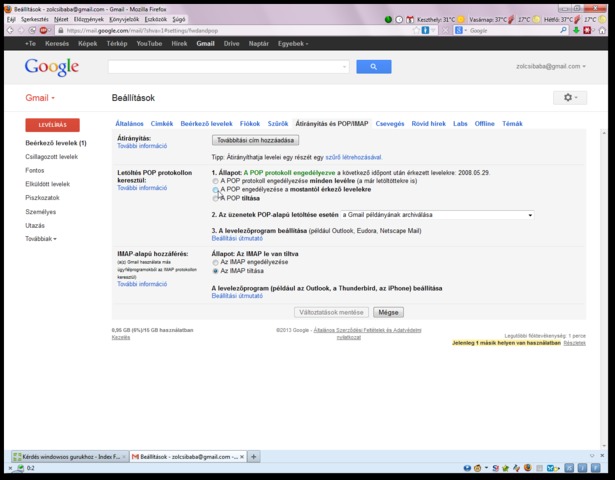Image resolution: width=615 pixels, height=480 pixels.
Task: Expand the Gmail product dropdown
Action: pos(40,98)
